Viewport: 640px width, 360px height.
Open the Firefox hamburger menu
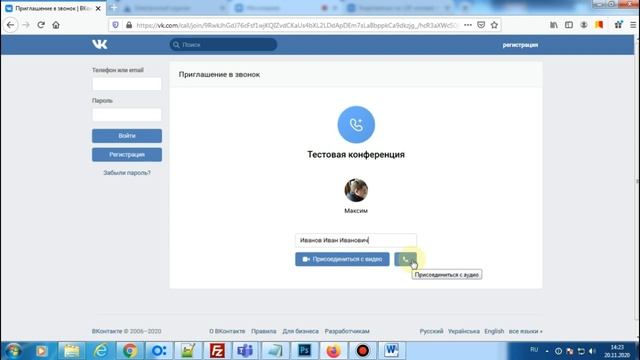(x=633, y=25)
